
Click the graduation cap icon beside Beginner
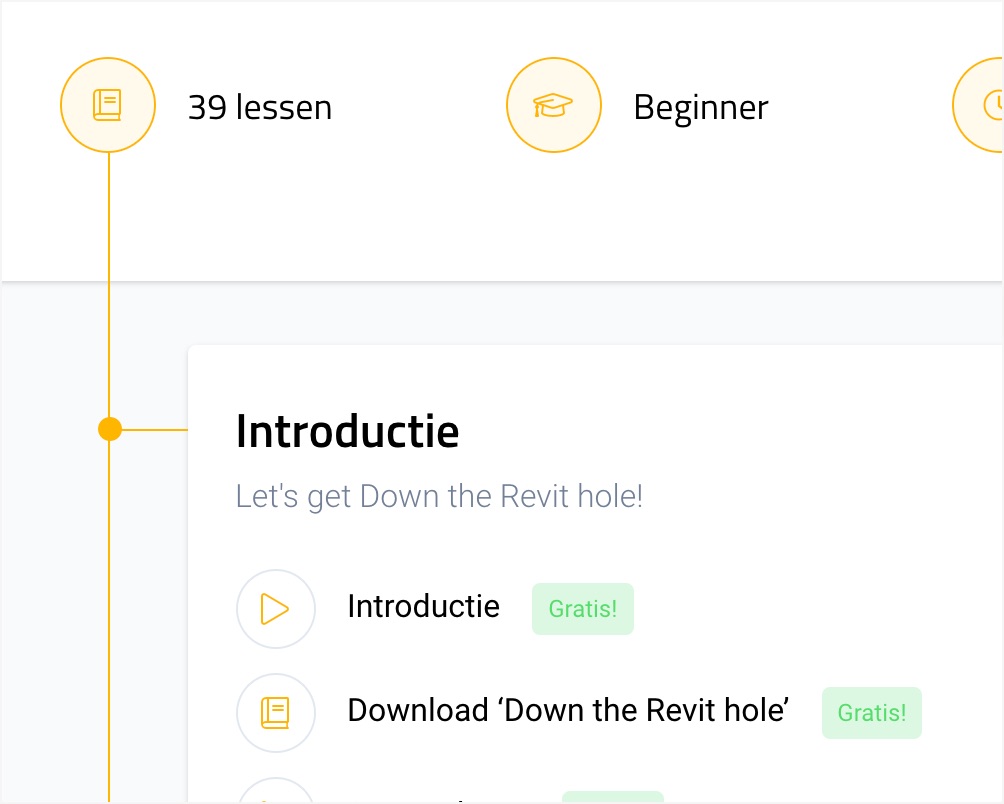553,105
